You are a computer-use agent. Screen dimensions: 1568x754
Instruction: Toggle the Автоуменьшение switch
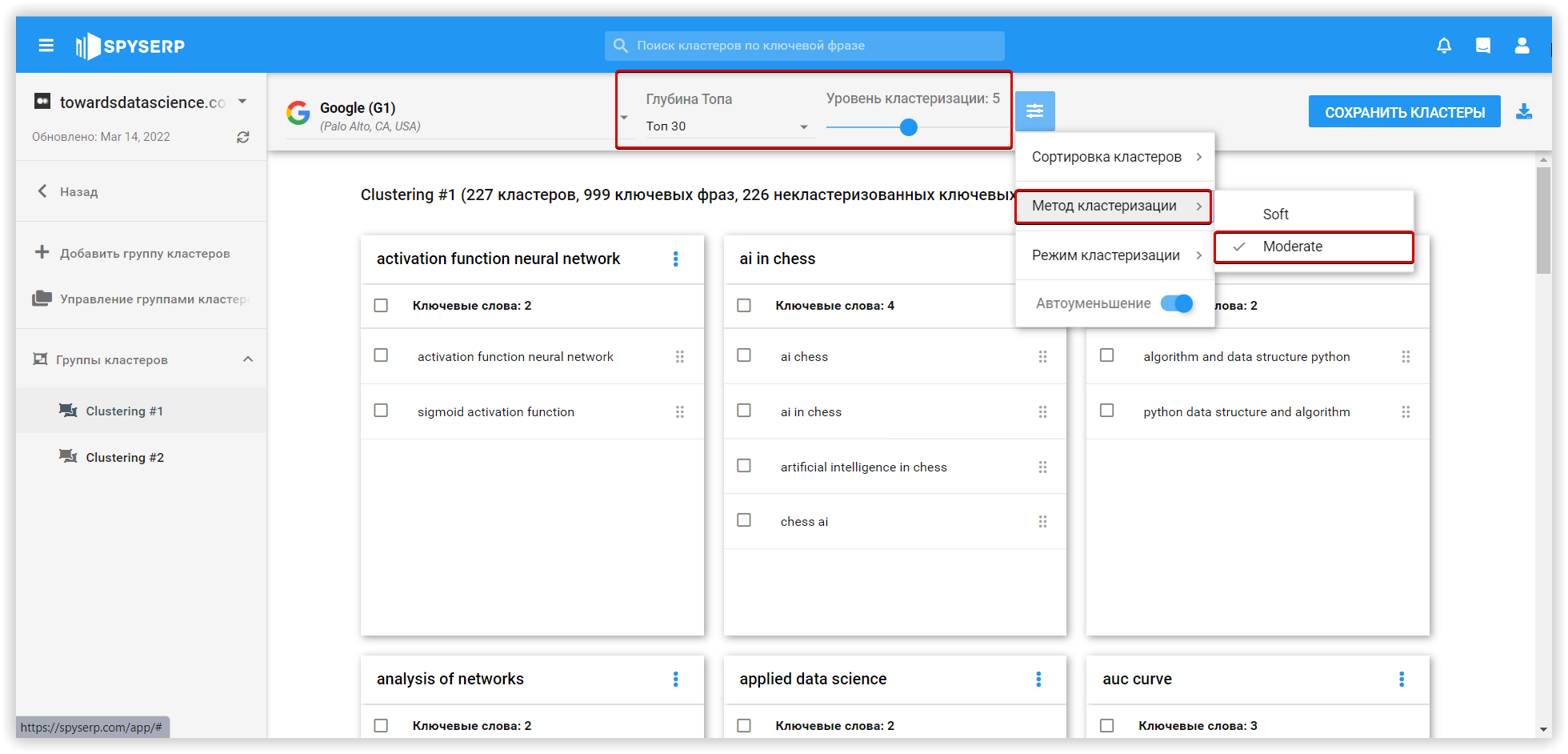pyautogui.click(x=1177, y=303)
